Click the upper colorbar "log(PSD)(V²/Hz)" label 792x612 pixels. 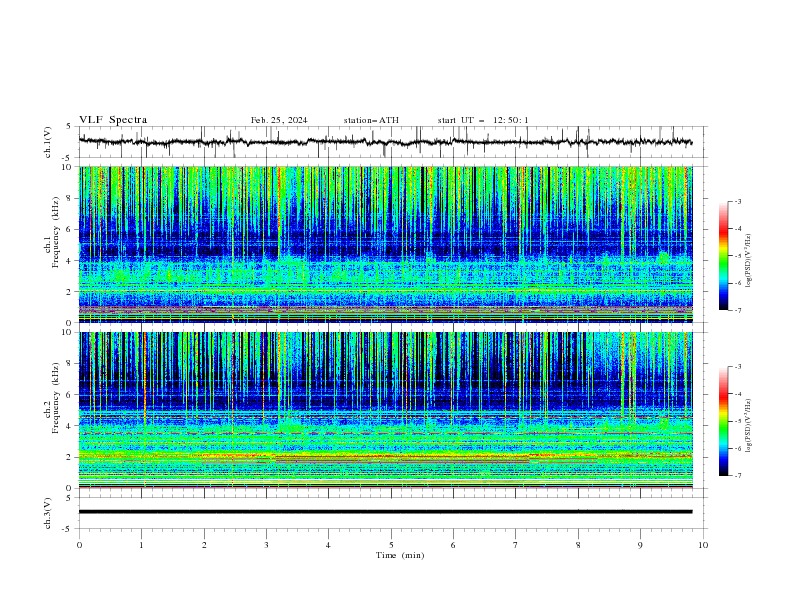[x=749, y=261]
